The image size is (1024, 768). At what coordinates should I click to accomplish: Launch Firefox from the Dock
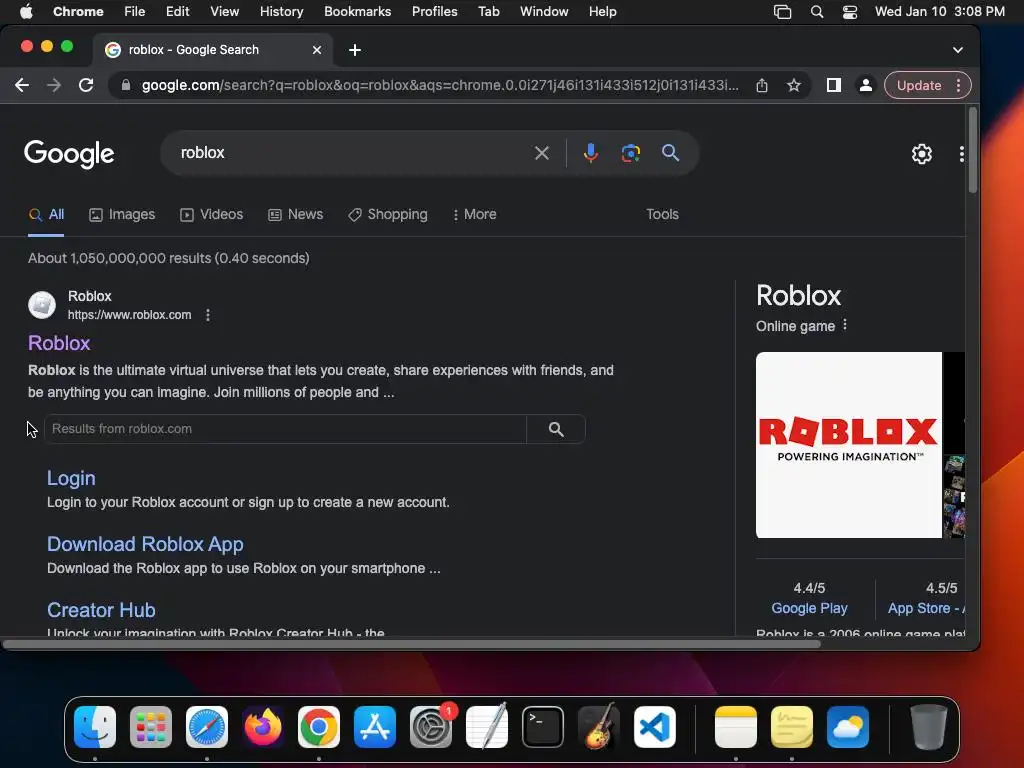coord(263,727)
